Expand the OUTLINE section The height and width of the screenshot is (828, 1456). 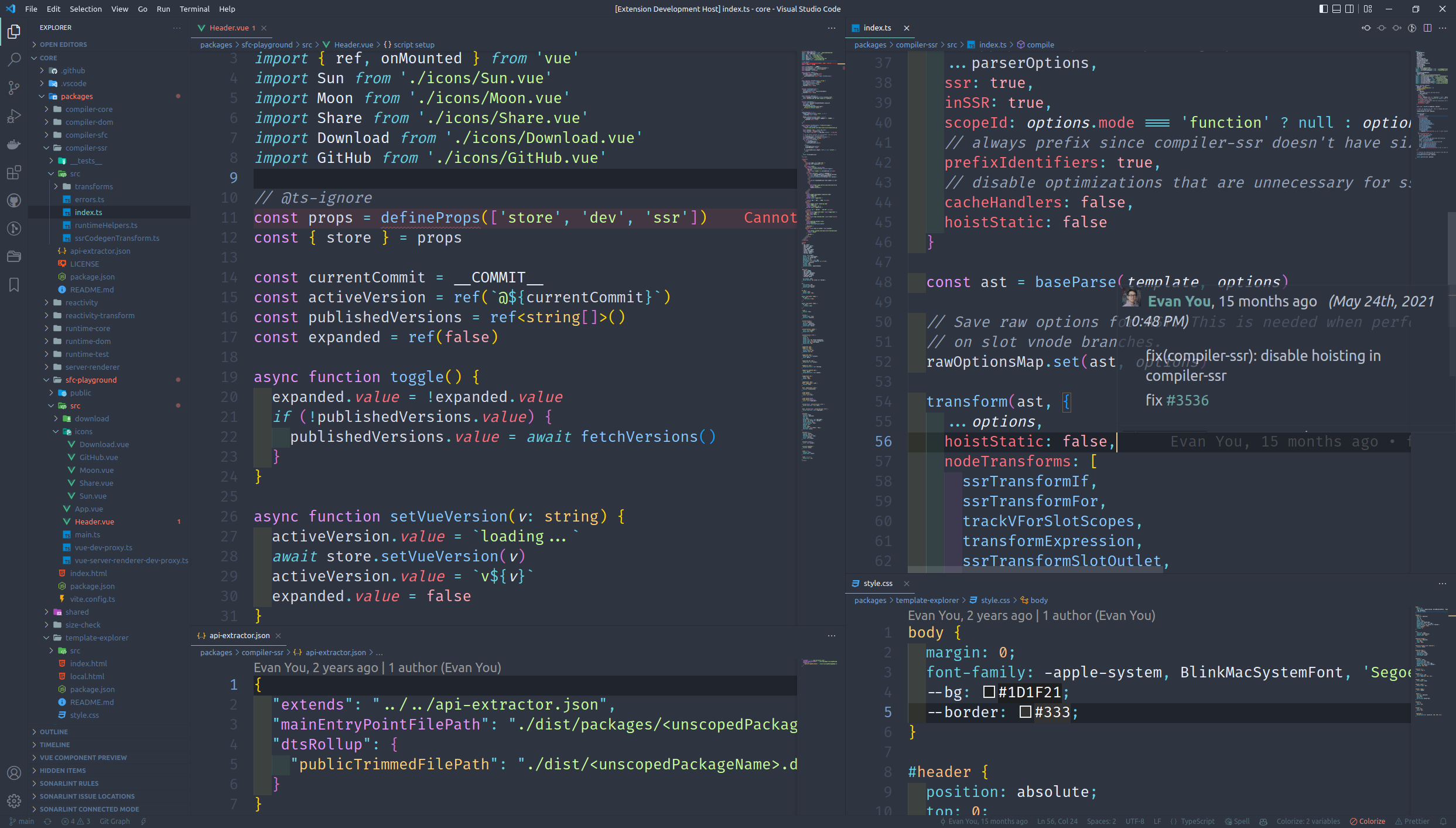pyautogui.click(x=53, y=732)
